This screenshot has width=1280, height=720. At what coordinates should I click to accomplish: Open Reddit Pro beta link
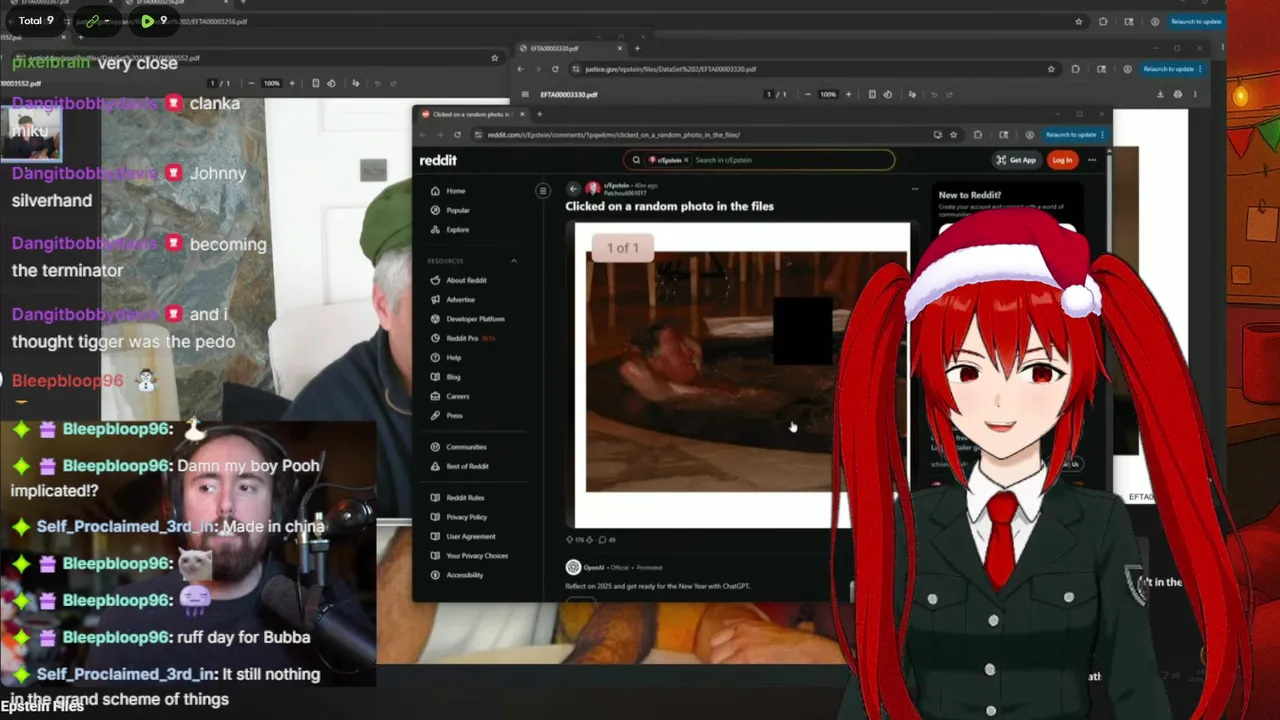463,338
